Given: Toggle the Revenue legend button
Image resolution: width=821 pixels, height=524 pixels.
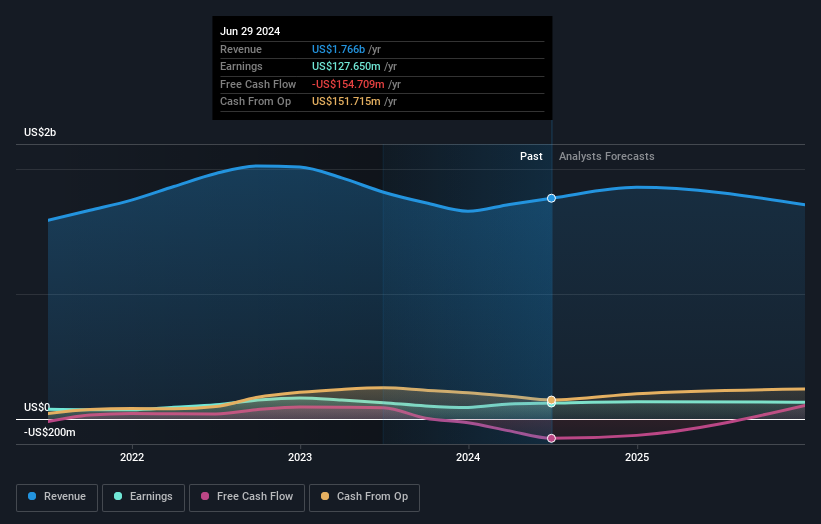Looking at the screenshot, I should pyautogui.click(x=57, y=497).
